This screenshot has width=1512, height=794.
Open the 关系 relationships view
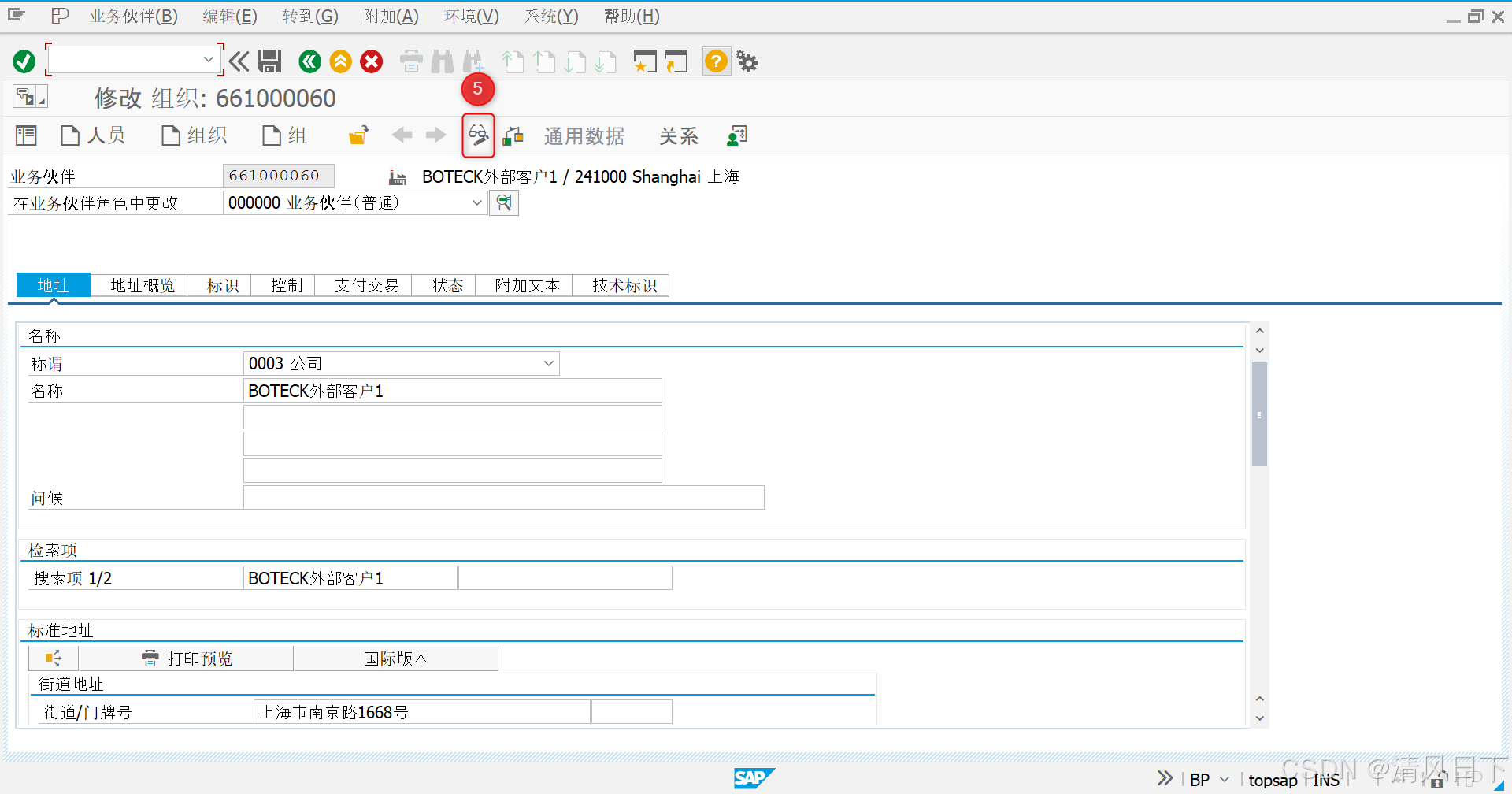678,135
